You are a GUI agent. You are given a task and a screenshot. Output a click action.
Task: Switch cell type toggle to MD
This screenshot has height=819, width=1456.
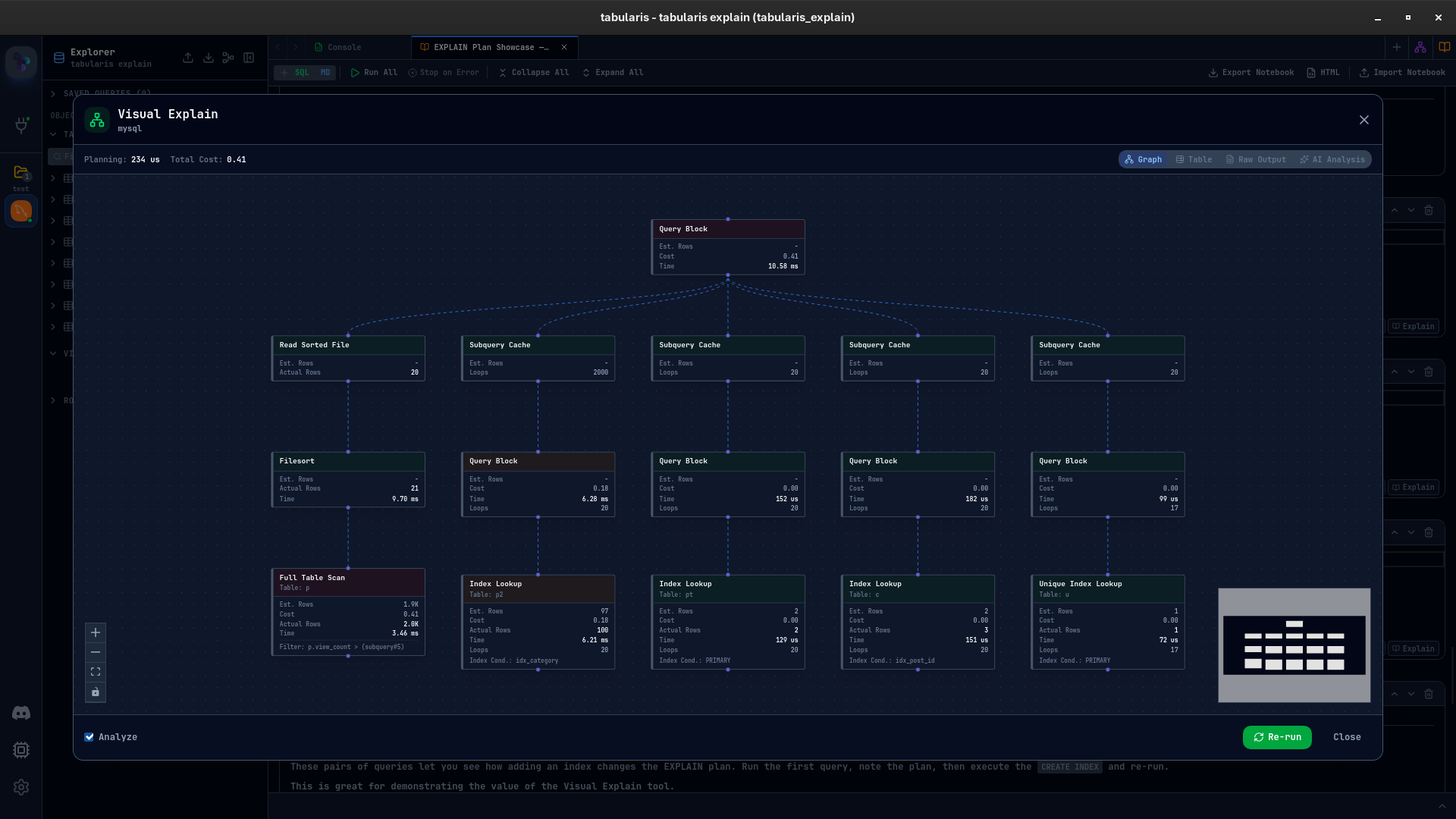[x=325, y=72]
